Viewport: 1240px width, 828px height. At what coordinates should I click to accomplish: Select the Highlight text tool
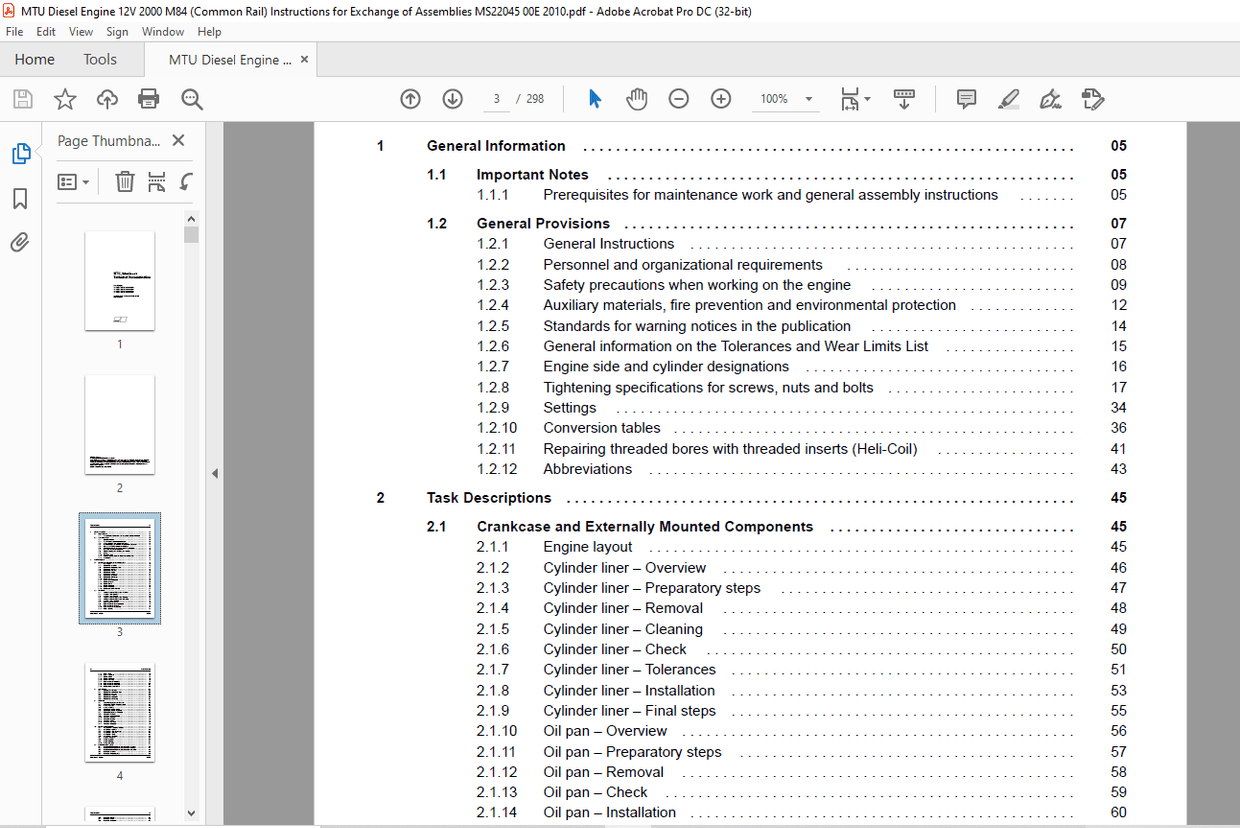tap(1008, 99)
